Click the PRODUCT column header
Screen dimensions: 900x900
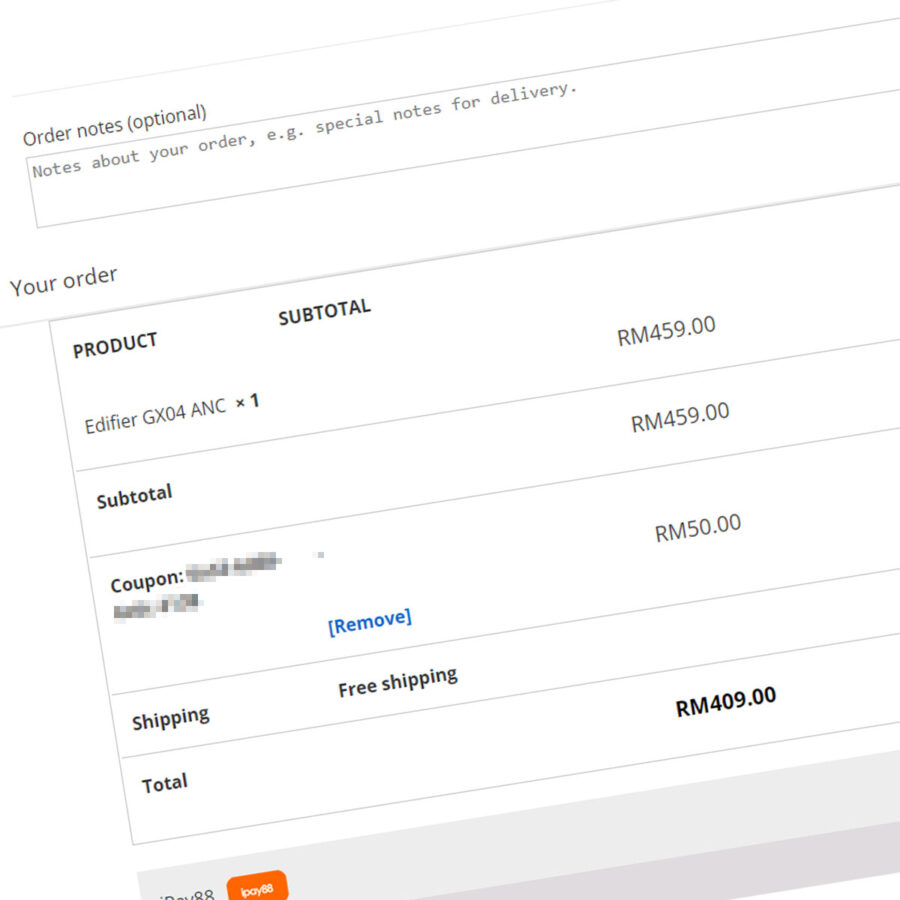pos(115,344)
